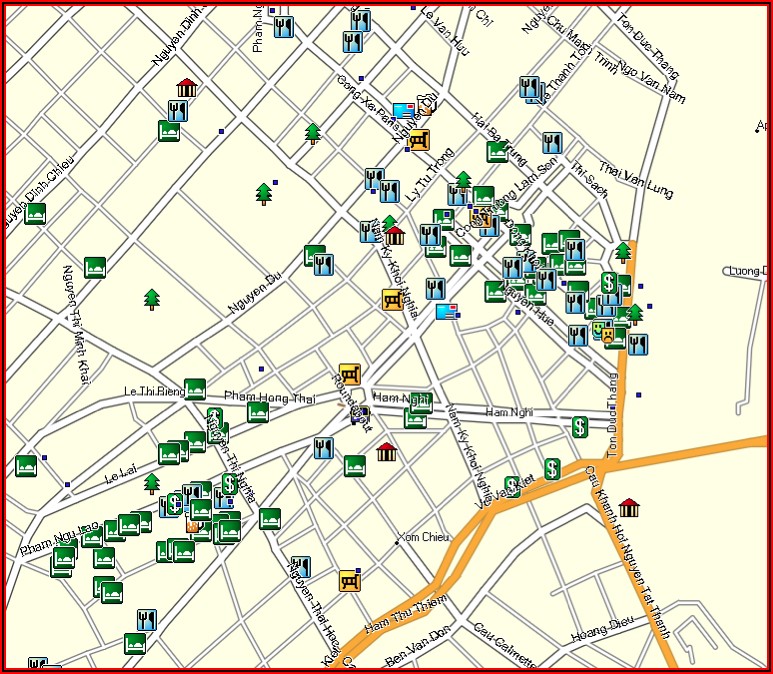Select the museum icon beside Nguyen Tat Thanh
773x674 pixels.
[629, 507]
